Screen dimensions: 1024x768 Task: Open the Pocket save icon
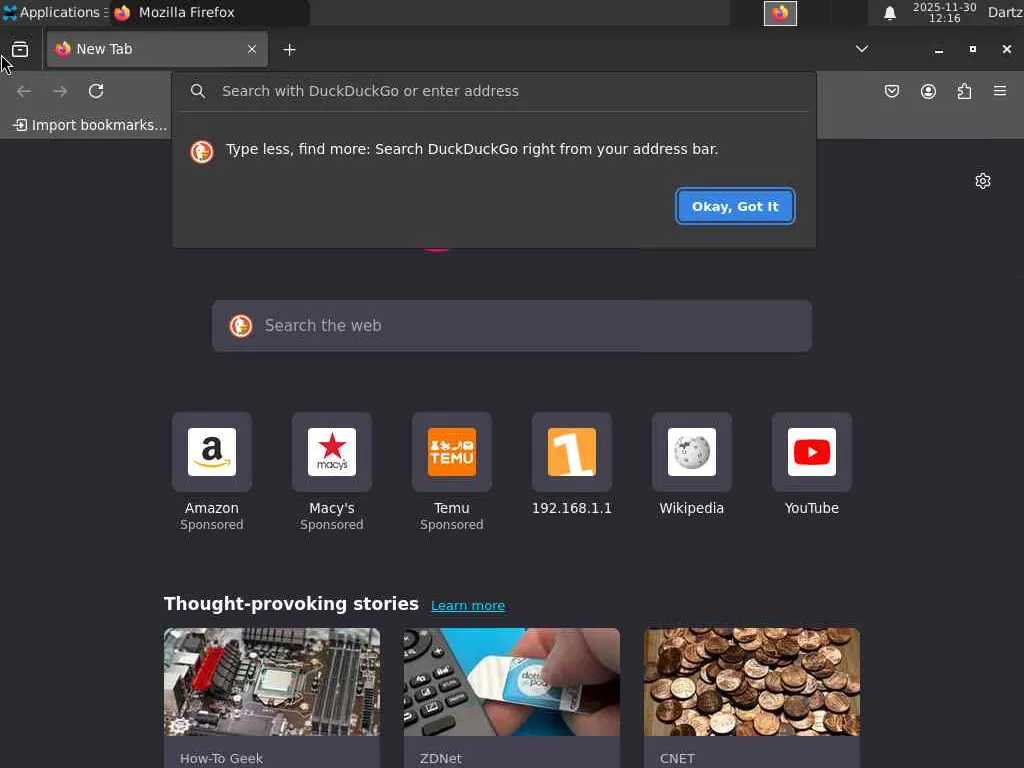click(x=891, y=91)
